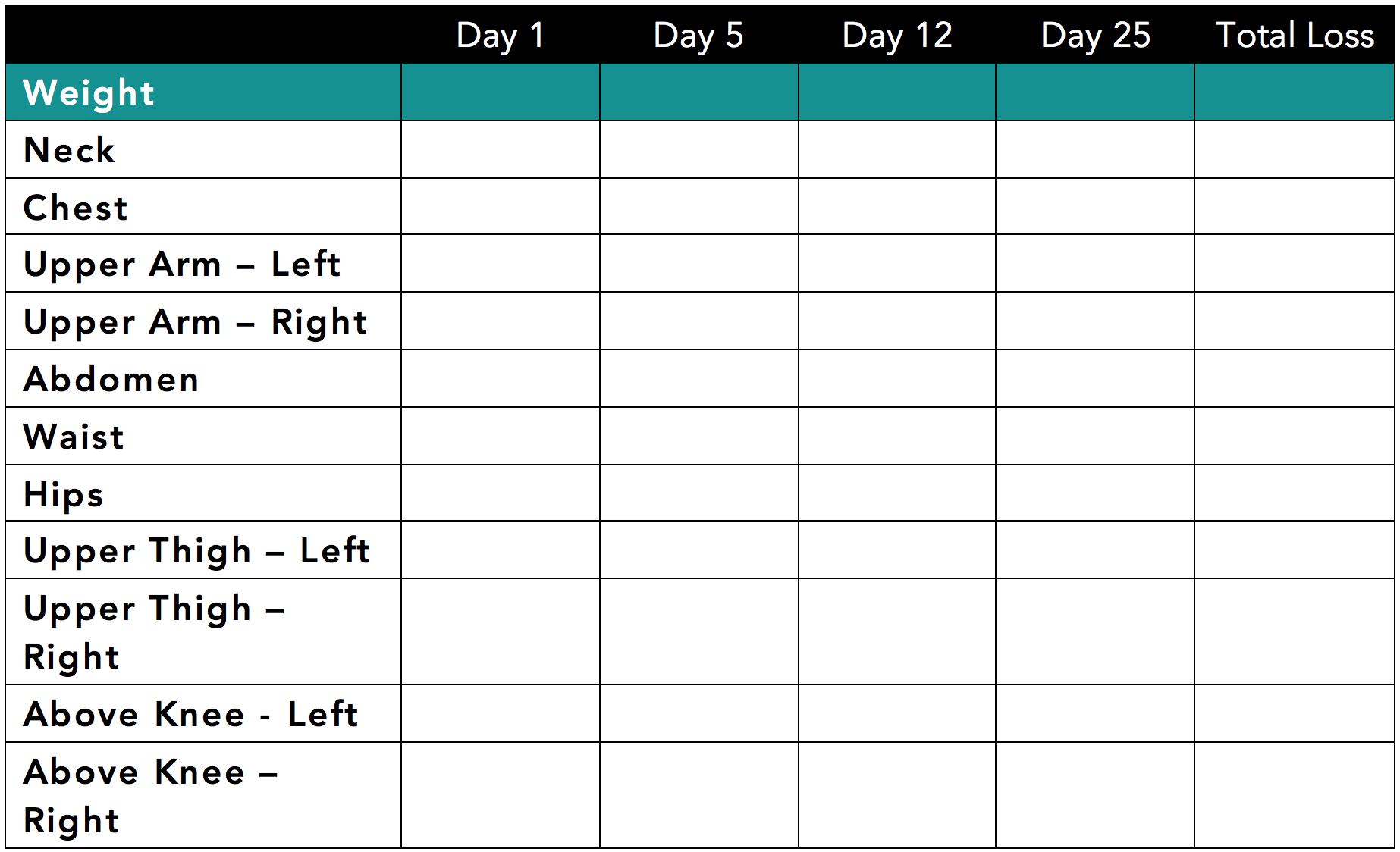Select the Upper Arm – Left label

point(182,265)
